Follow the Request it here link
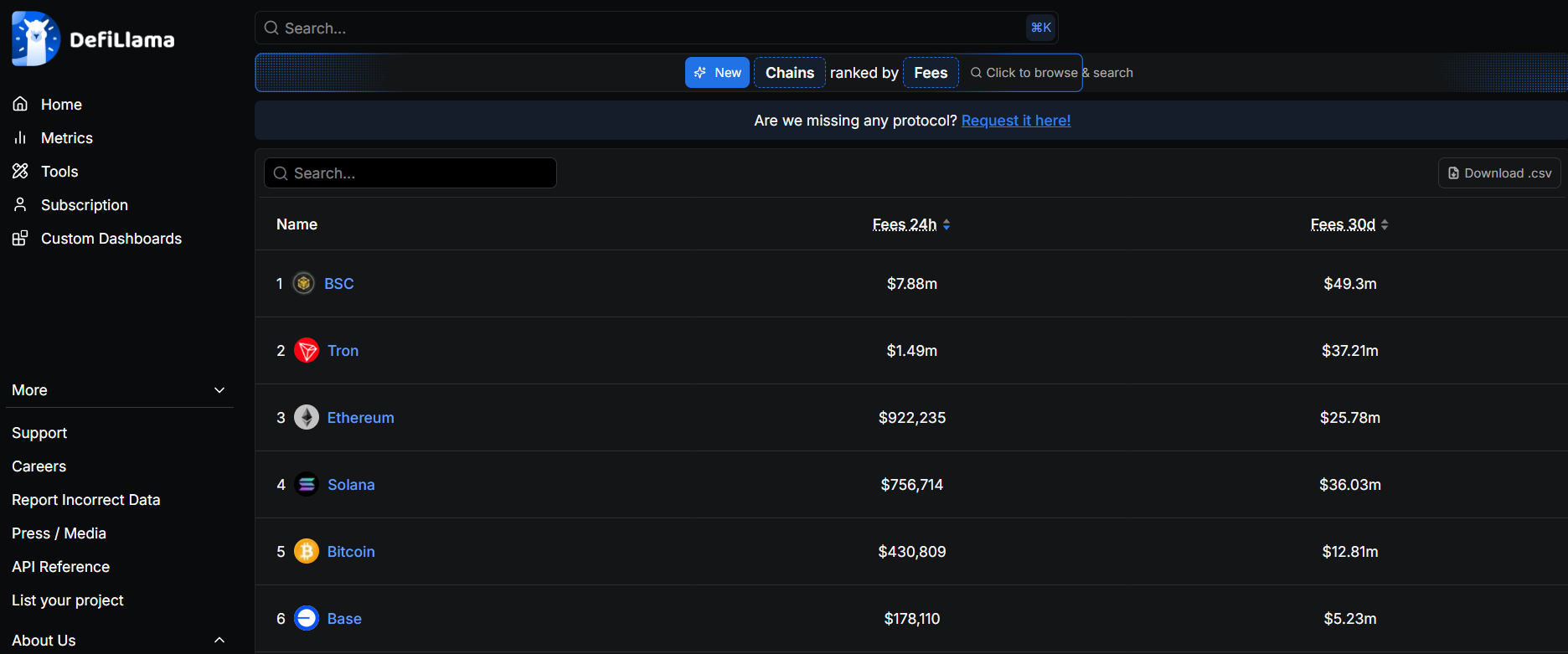1568x654 pixels. (x=1016, y=121)
